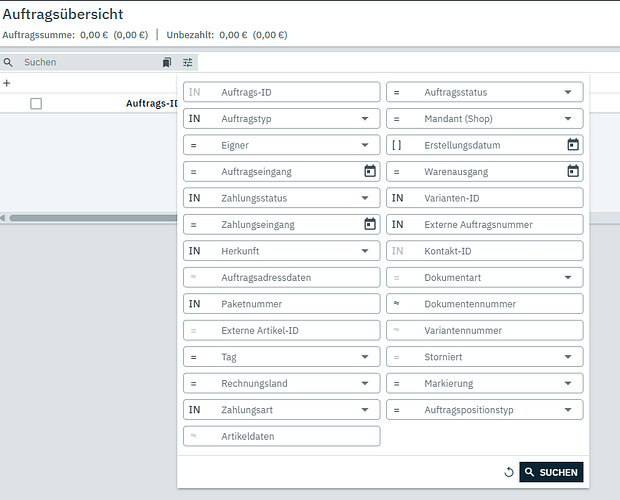Open saved filters bookmark icon
The image size is (620, 500).
click(167, 62)
